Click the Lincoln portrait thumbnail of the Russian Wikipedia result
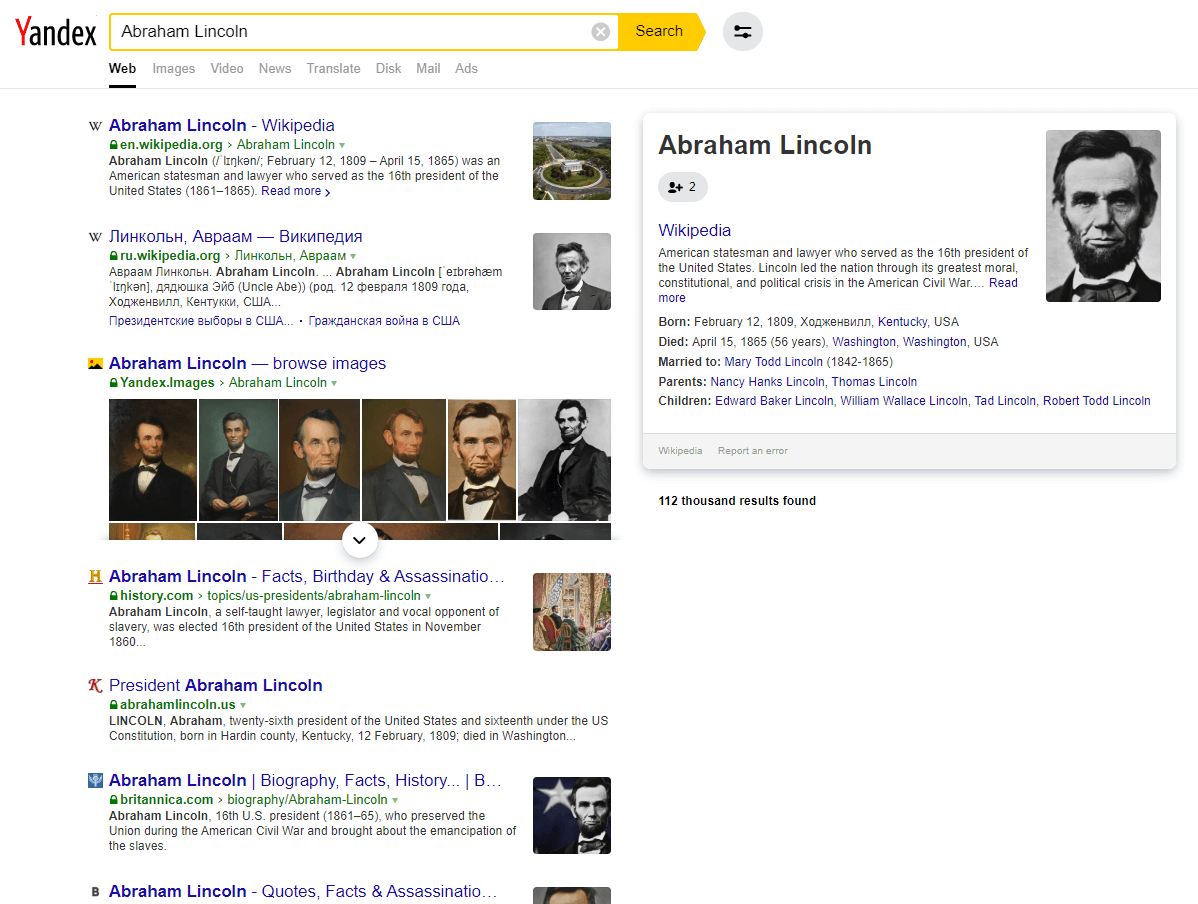Viewport: 1198px width, 904px height. pyautogui.click(x=571, y=271)
